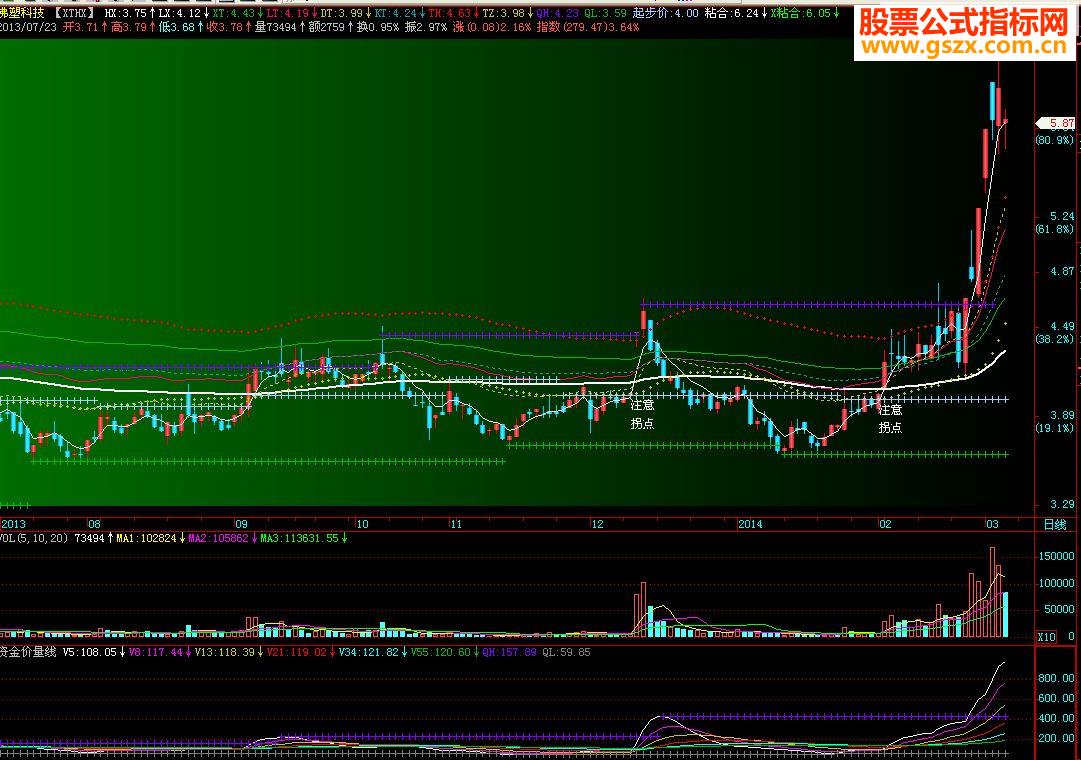Select the QL:3.59 indicator value
Viewport: 1081px width, 760px height.
[605, 13]
